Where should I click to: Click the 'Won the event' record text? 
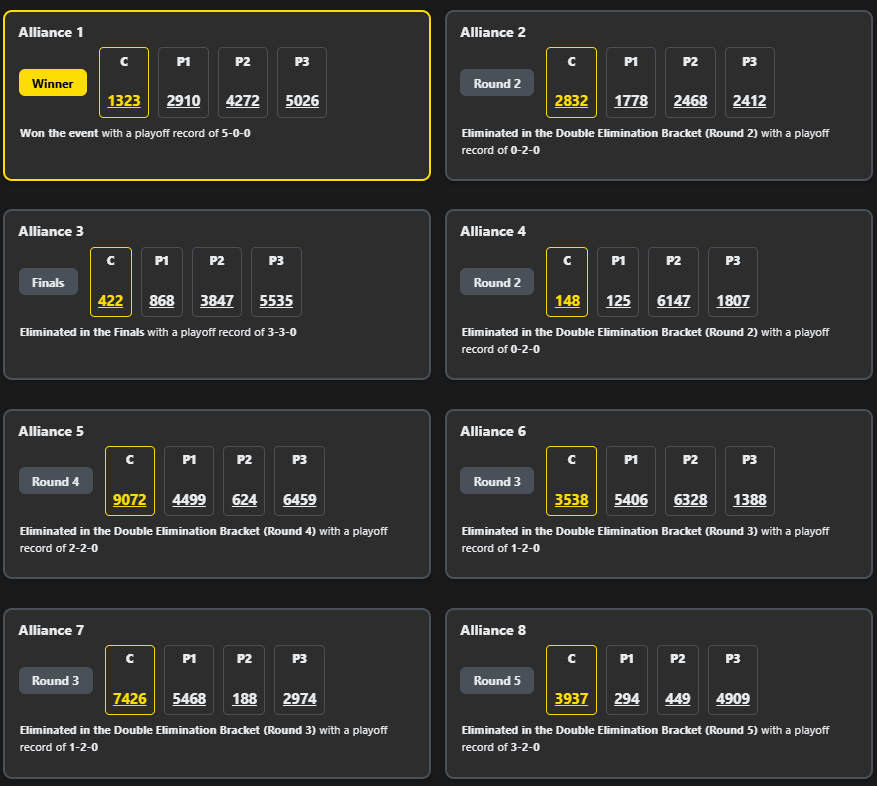click(135, 133)
